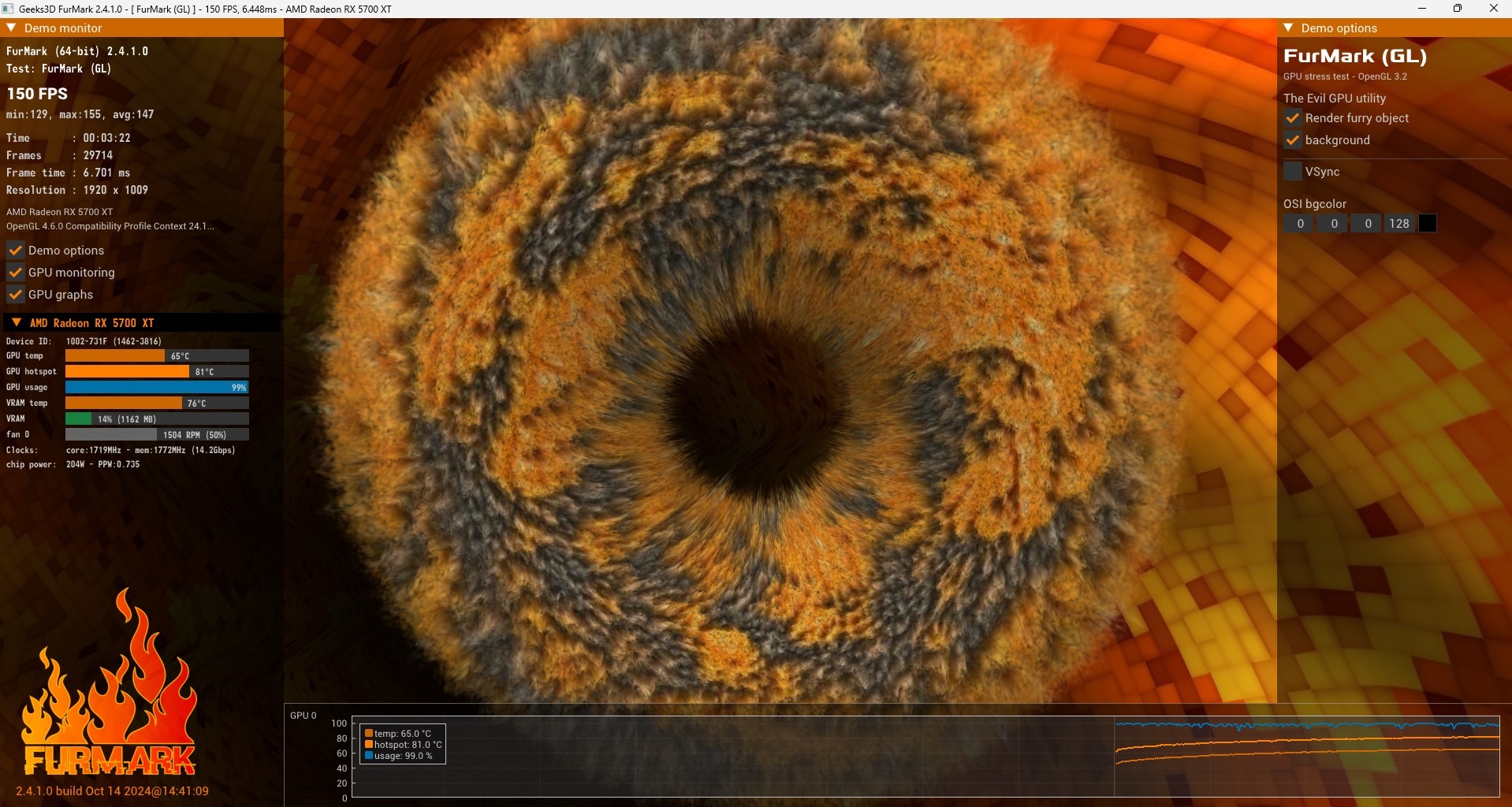Click the Device ID value "1002-731F (1462-3816)"
The image size is (1512, 807).
coord(114,341)
